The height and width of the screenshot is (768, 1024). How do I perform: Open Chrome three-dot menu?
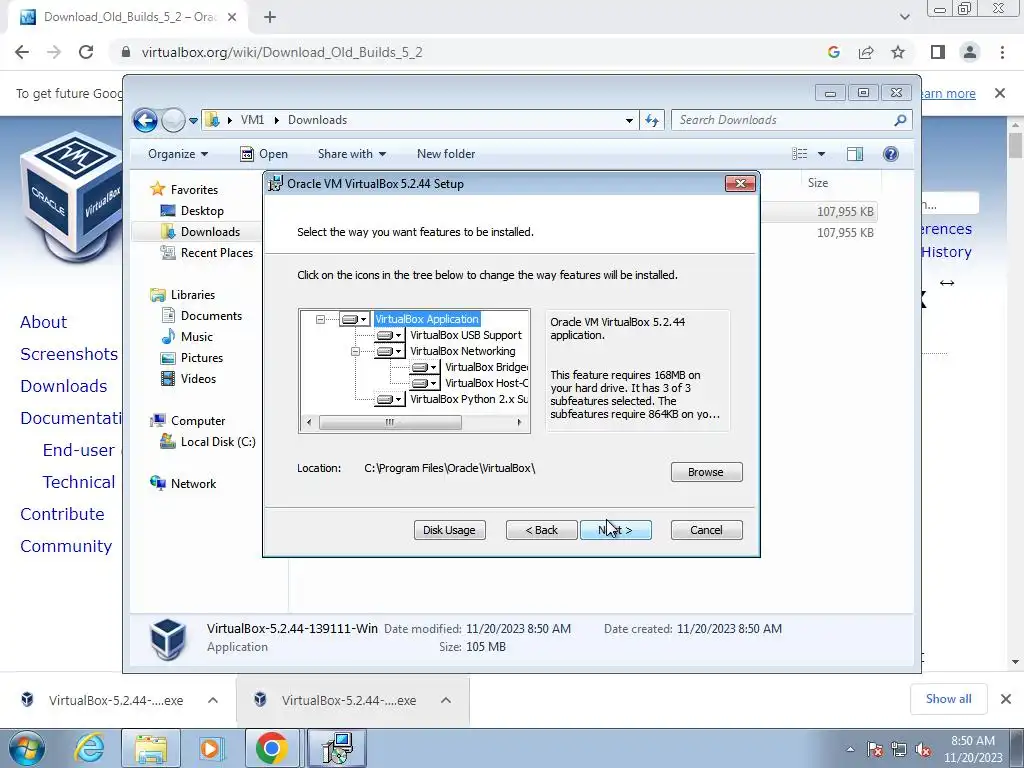tap(1002, 52)
